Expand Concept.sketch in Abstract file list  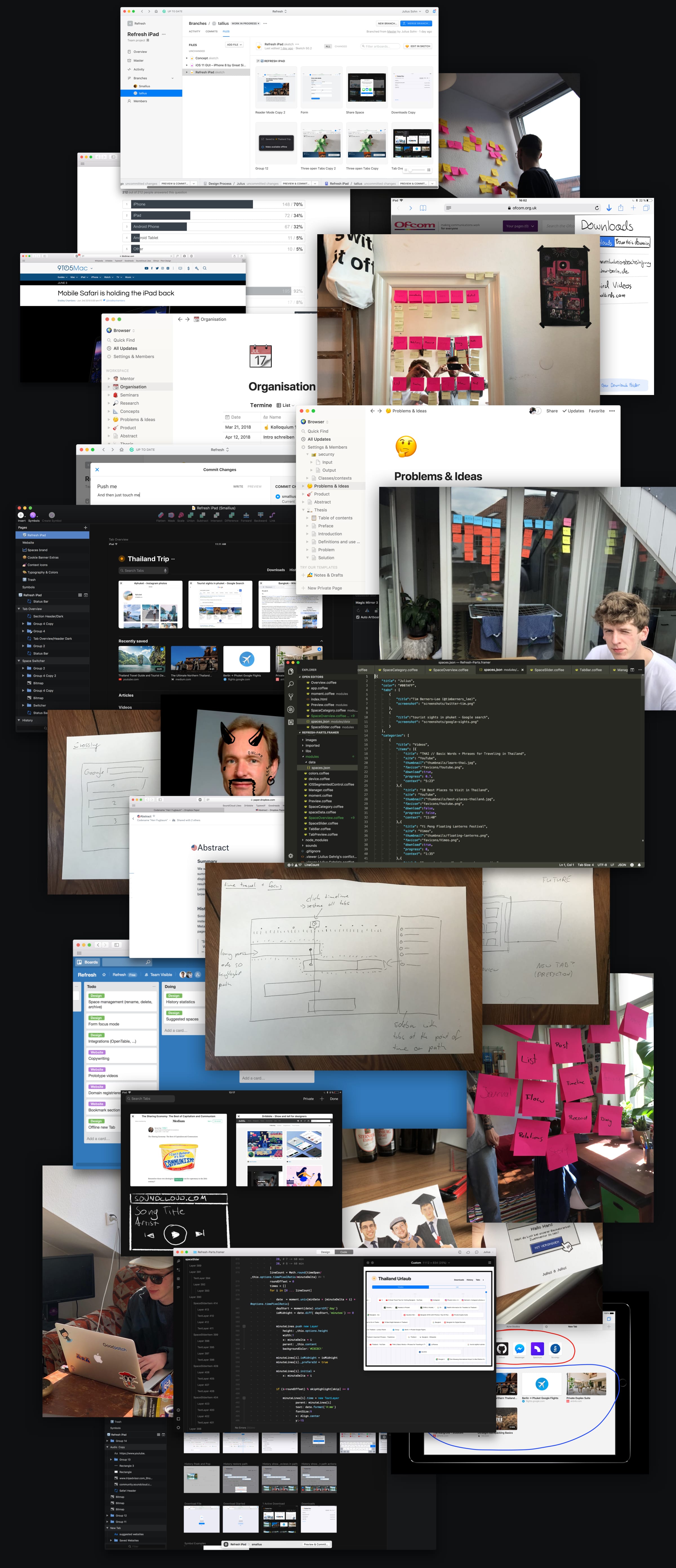coord(187,59)
